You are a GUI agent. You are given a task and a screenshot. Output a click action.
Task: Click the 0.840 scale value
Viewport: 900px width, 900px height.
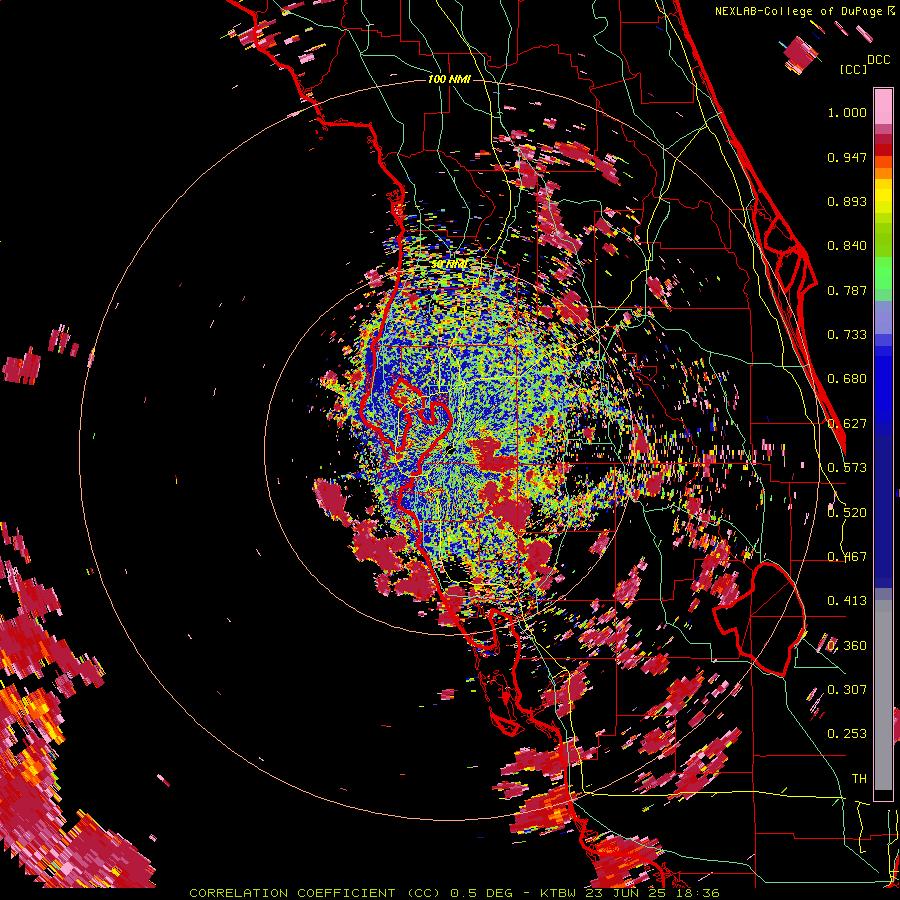click(847, 246)
